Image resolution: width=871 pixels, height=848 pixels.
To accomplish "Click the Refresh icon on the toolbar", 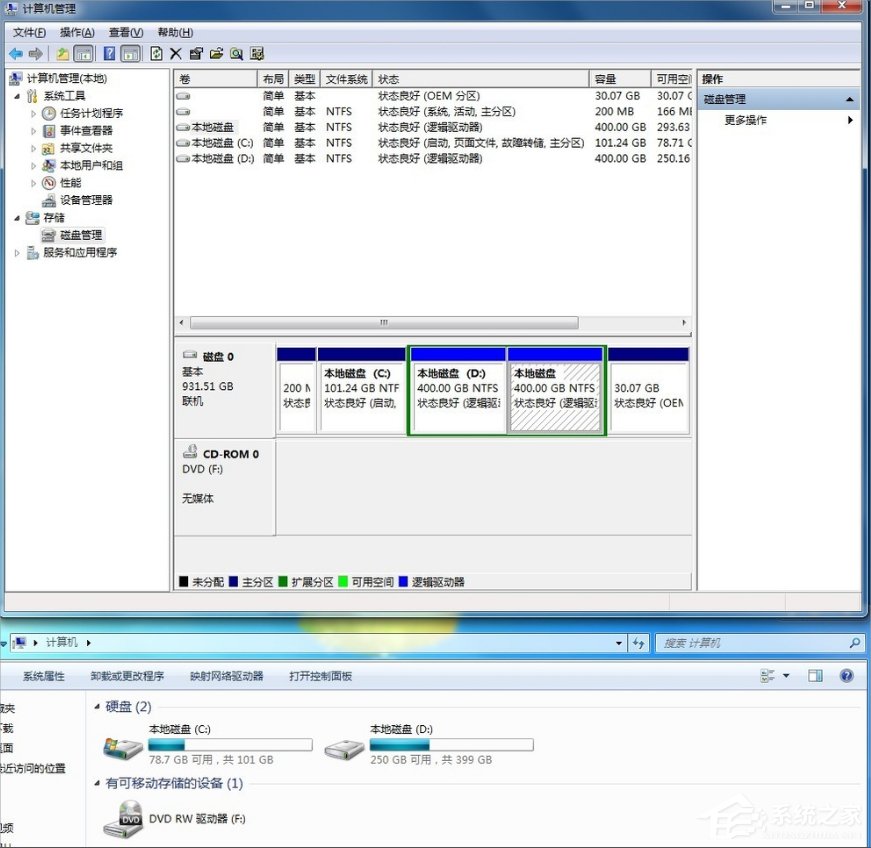I will pyautogui.click(x=156, y=54).
